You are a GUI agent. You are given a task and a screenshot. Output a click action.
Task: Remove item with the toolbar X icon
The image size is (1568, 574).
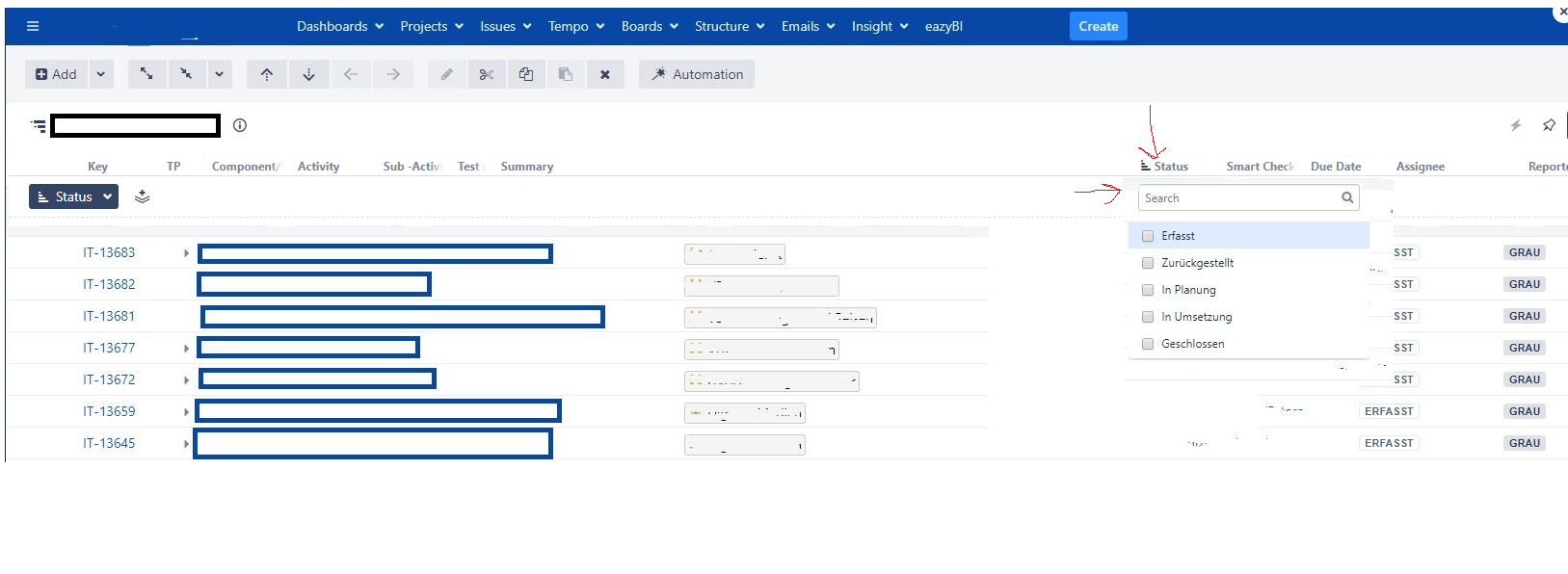[x=605, y=74]
